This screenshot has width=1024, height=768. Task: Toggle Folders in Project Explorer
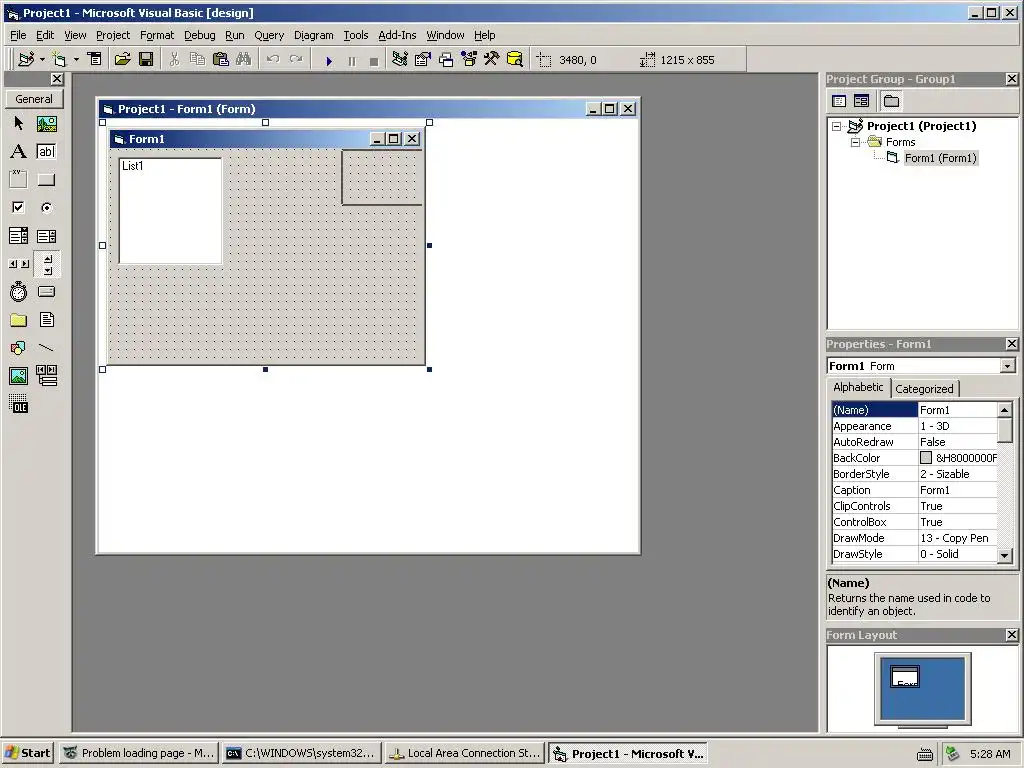click(x=891, y=101)
